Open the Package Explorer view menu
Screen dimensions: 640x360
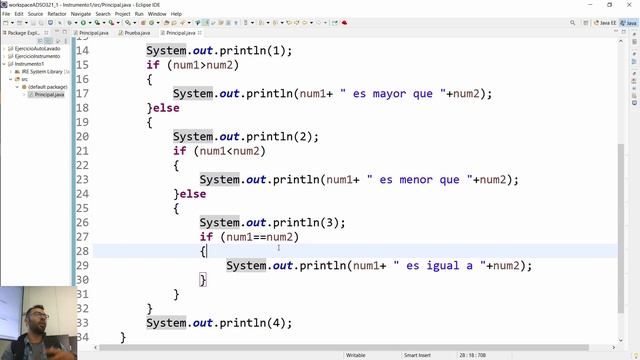(65, 41)
